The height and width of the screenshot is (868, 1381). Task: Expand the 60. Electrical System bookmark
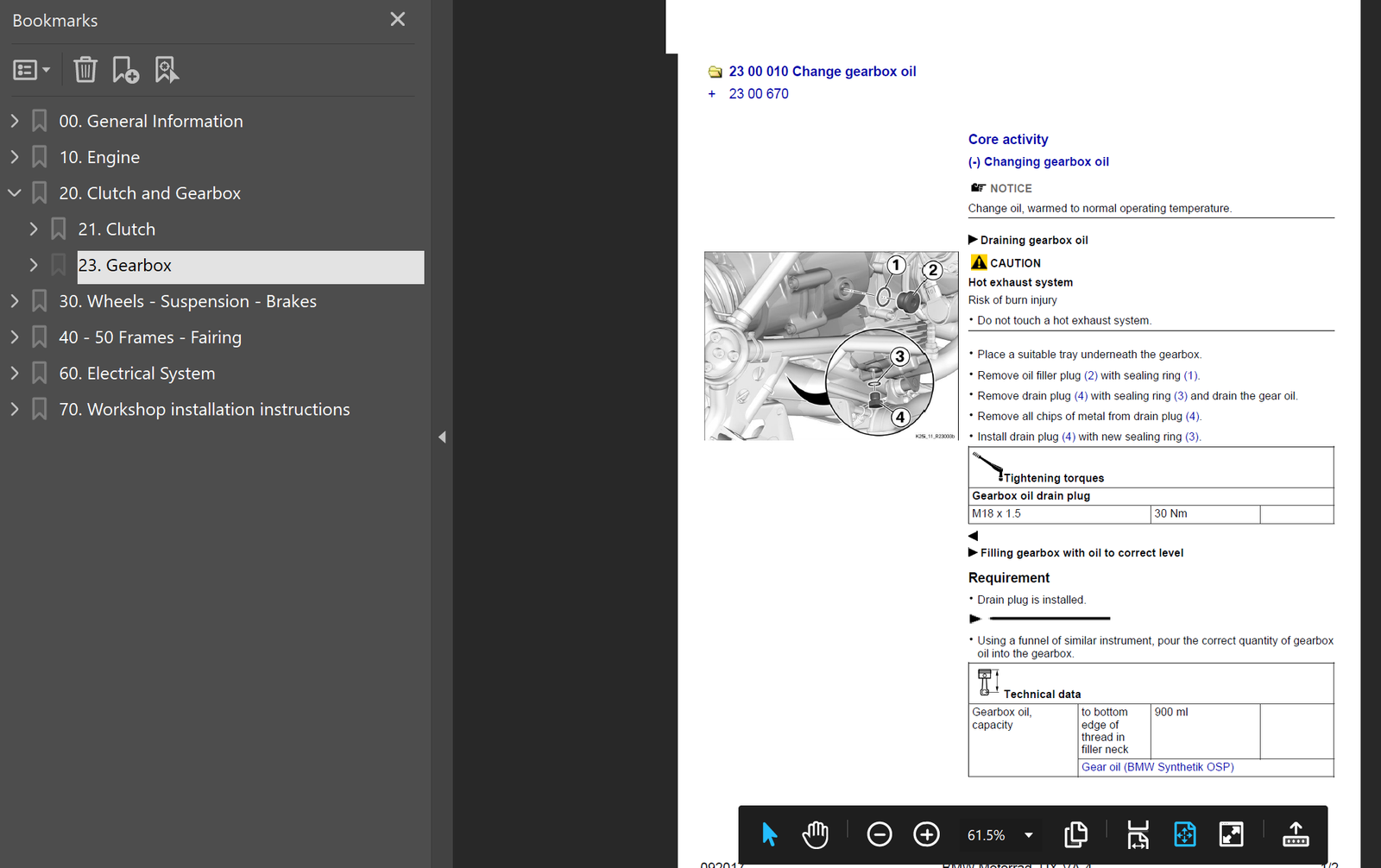coord(15,374)
